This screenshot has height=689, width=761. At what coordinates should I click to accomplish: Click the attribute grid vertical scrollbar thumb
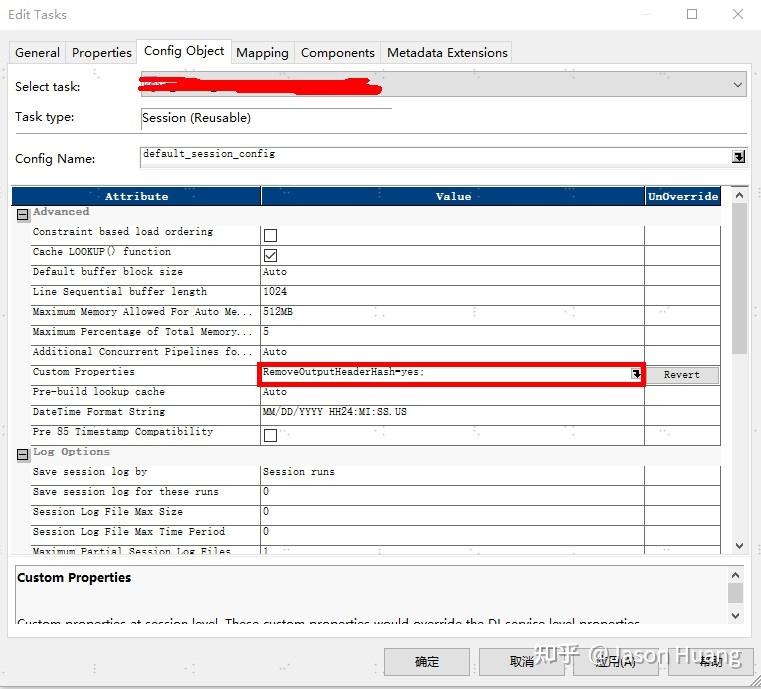[739, 279]
